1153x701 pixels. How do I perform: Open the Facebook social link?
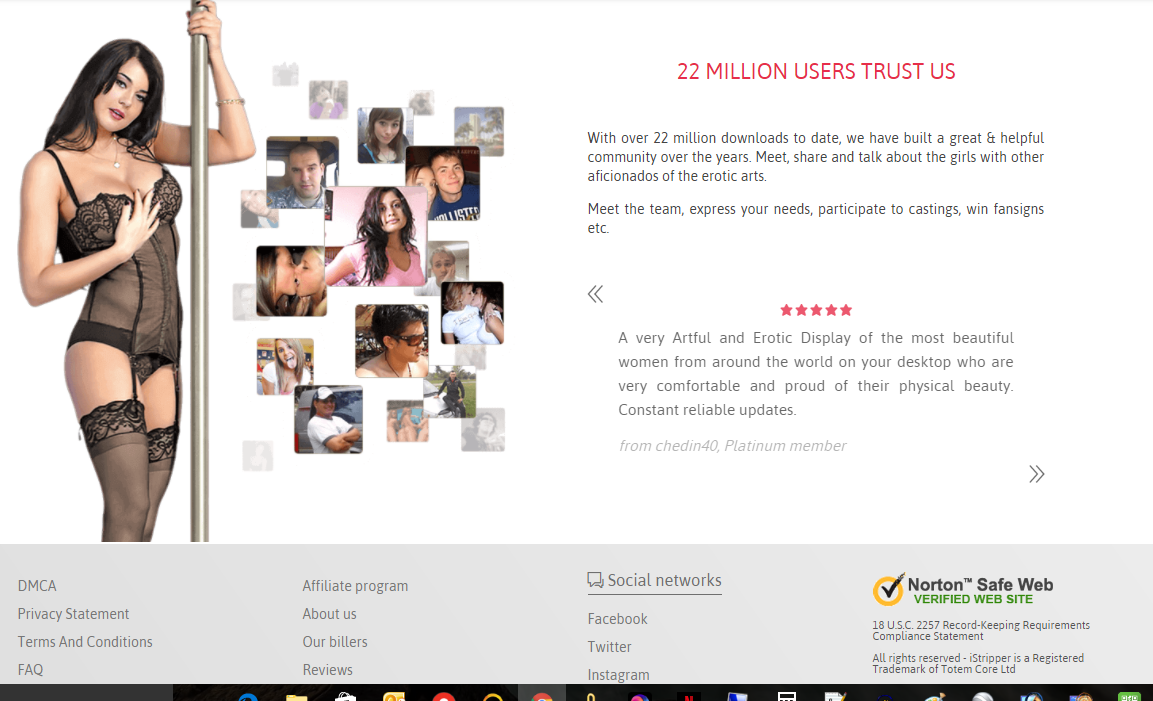[617, 619]
